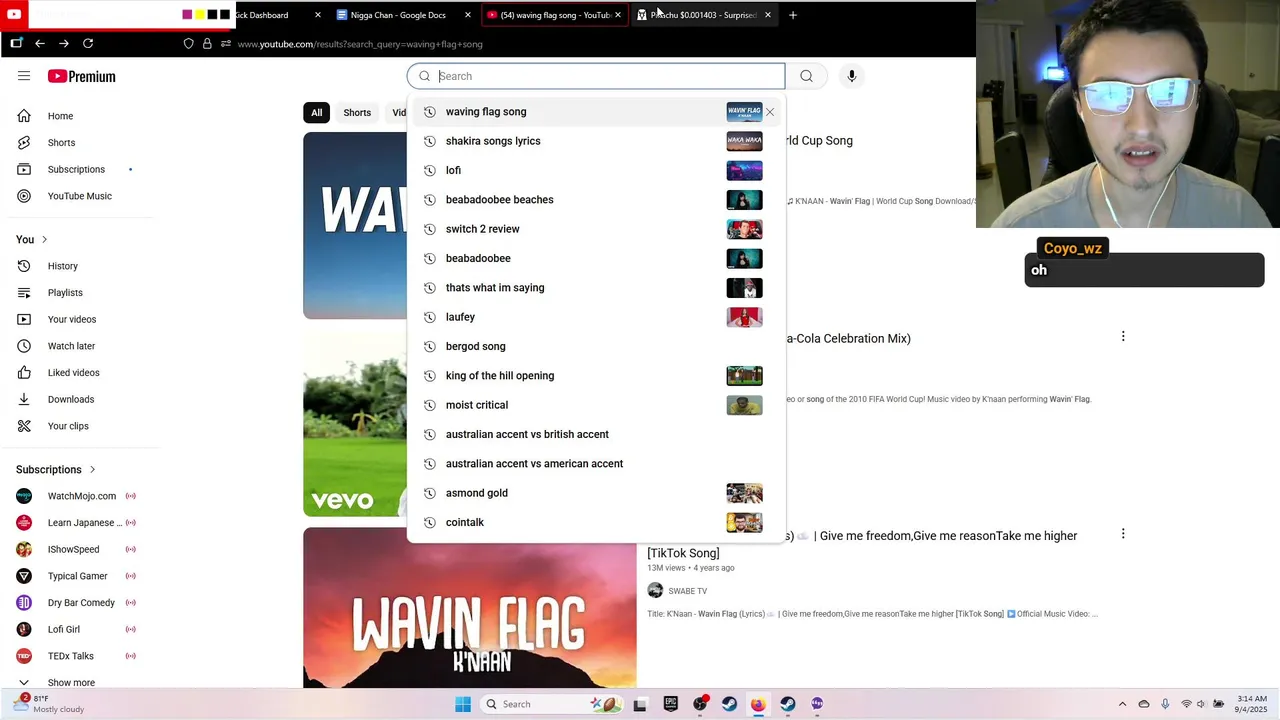The height and width of the screenshot is (720, 1280).
Task: Click the tracking protection shield icon
Action: (188, 44)
